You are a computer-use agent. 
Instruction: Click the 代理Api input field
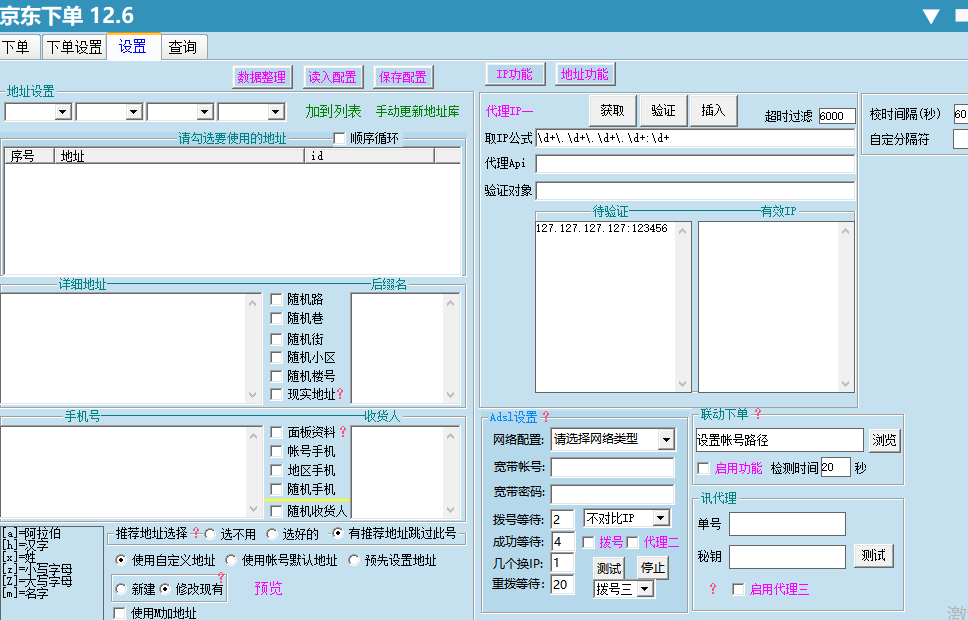(695, 164)
